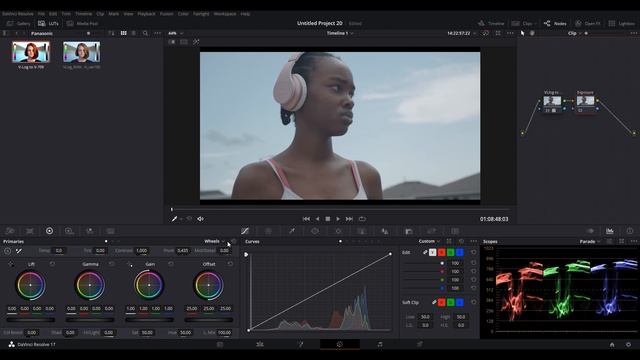Show the Scopes panel icon
This screenshot has width=640, height=360.
610,231
